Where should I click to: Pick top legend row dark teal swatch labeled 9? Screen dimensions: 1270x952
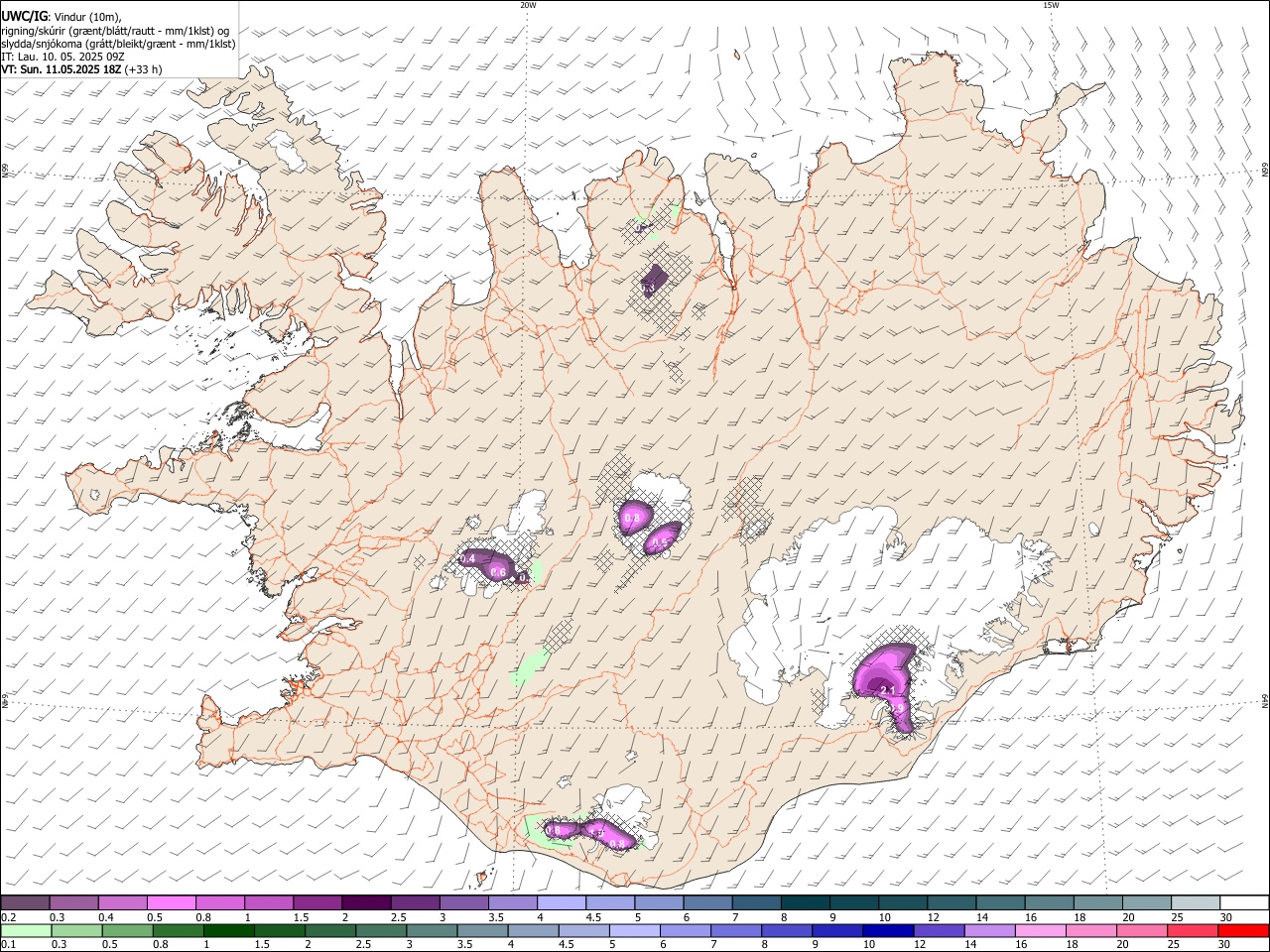pyautogui.click(x=852, y=902)
